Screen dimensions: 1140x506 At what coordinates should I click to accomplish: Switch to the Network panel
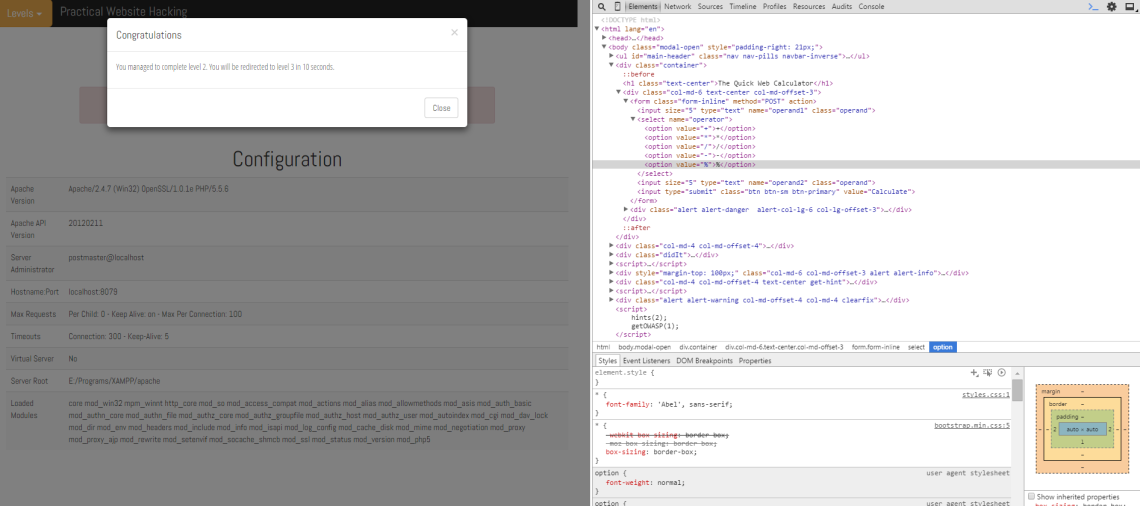click(x=677, y=7)
